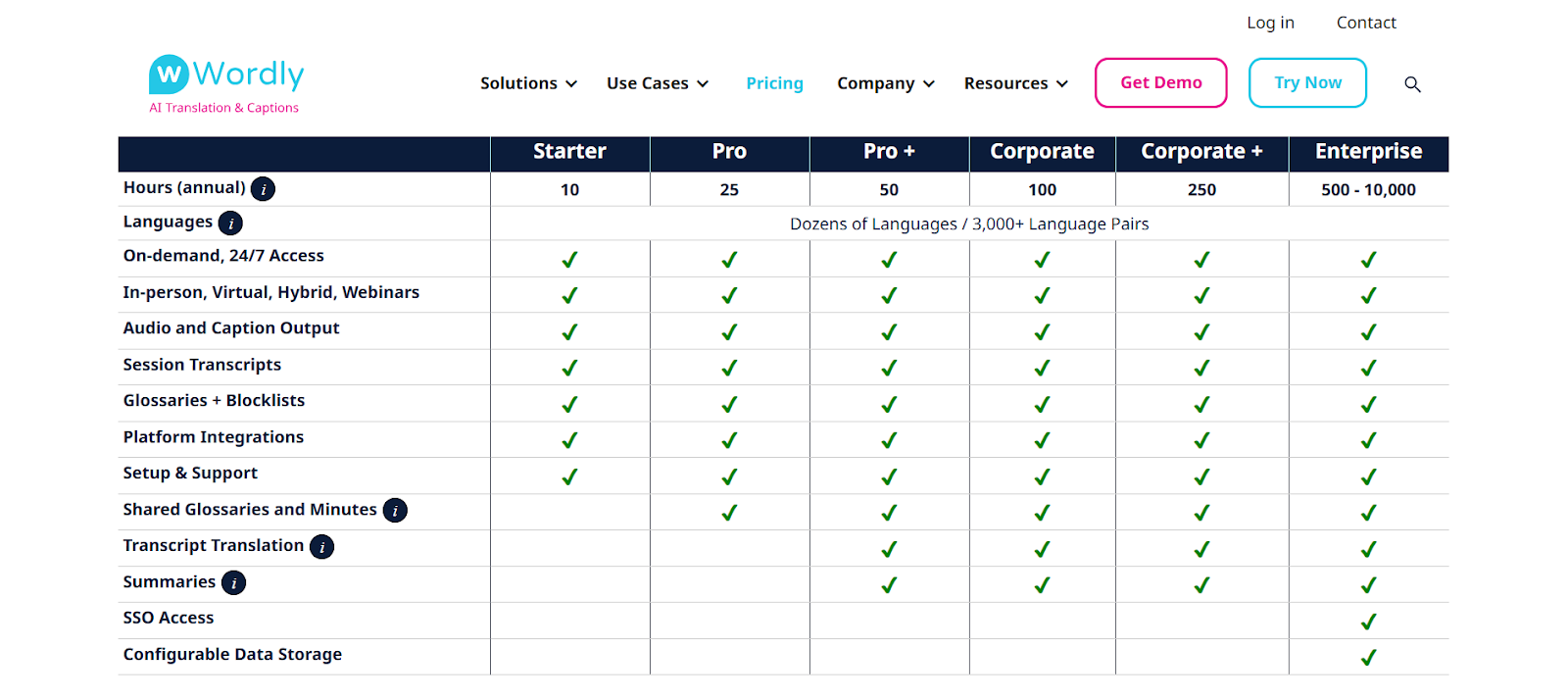Screen dimensions: 1568x700
Task: Click the 500 - 10,000 hours cell
Action: pos(1368,190)
